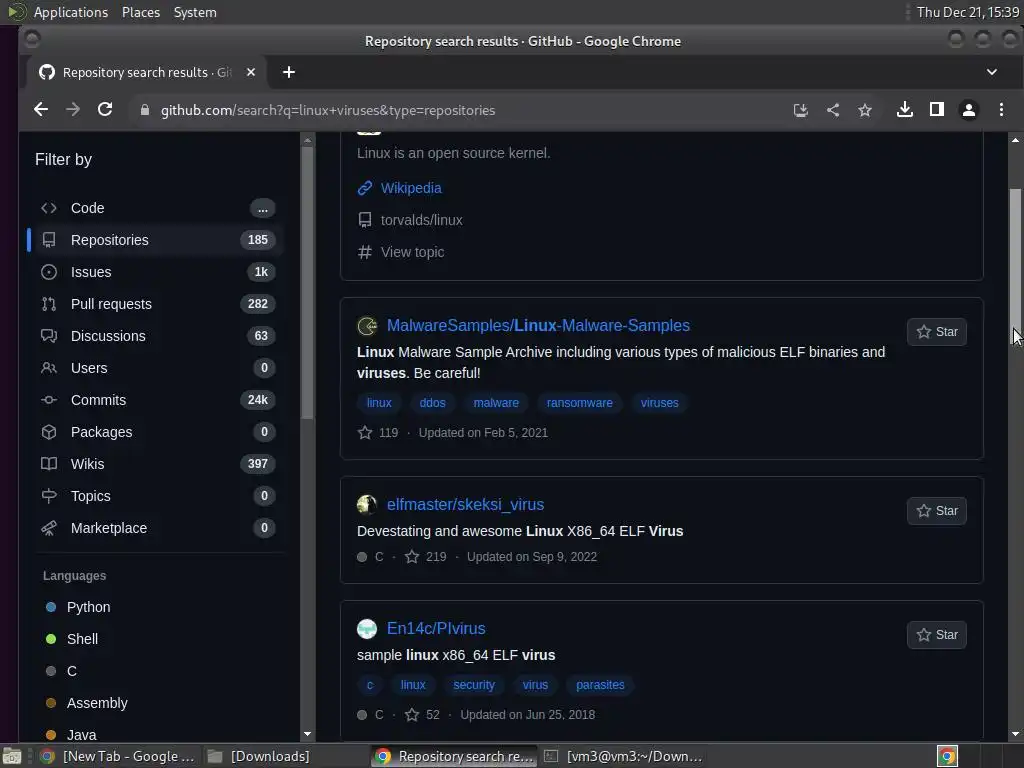This screenshot has height=768, width=1024.
Task: Open En14c/Plvirus repository
Action: pyautogui.click(x=436, y=628)
